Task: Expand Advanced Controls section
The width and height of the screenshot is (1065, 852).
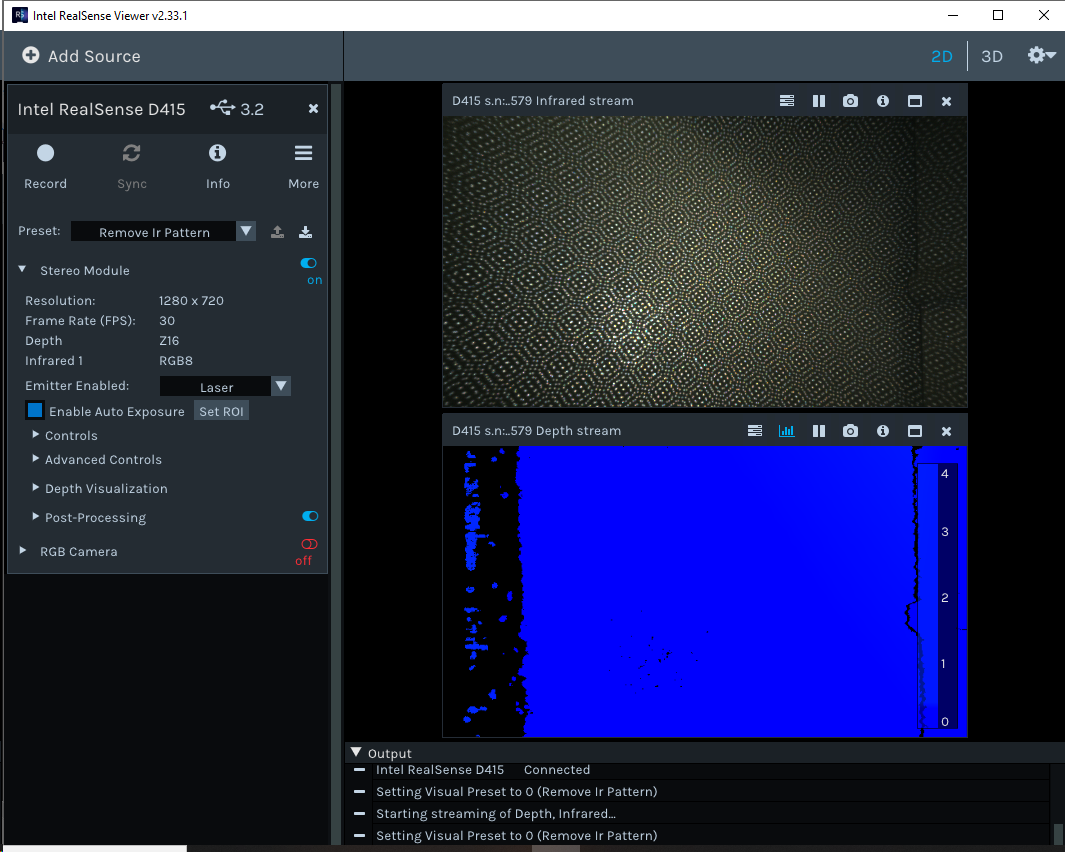Action: tap(35, 459)
